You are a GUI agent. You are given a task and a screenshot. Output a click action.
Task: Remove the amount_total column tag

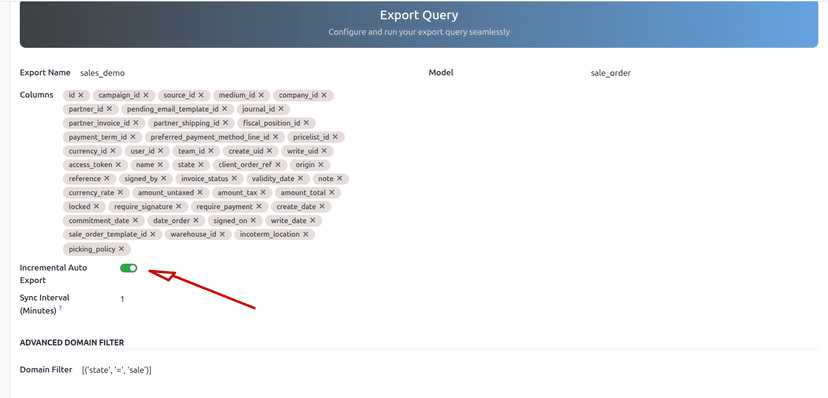(x=332, y=192)
